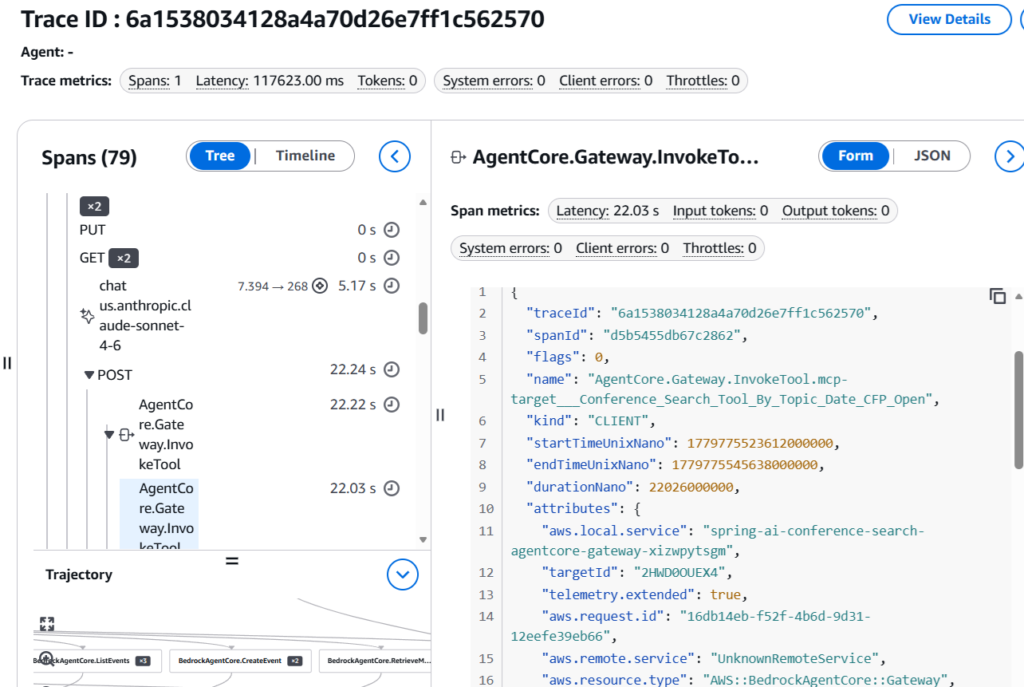The image size is (1024, 687).
Task: Click span metric System errors: 0
Action: (511, 248)
